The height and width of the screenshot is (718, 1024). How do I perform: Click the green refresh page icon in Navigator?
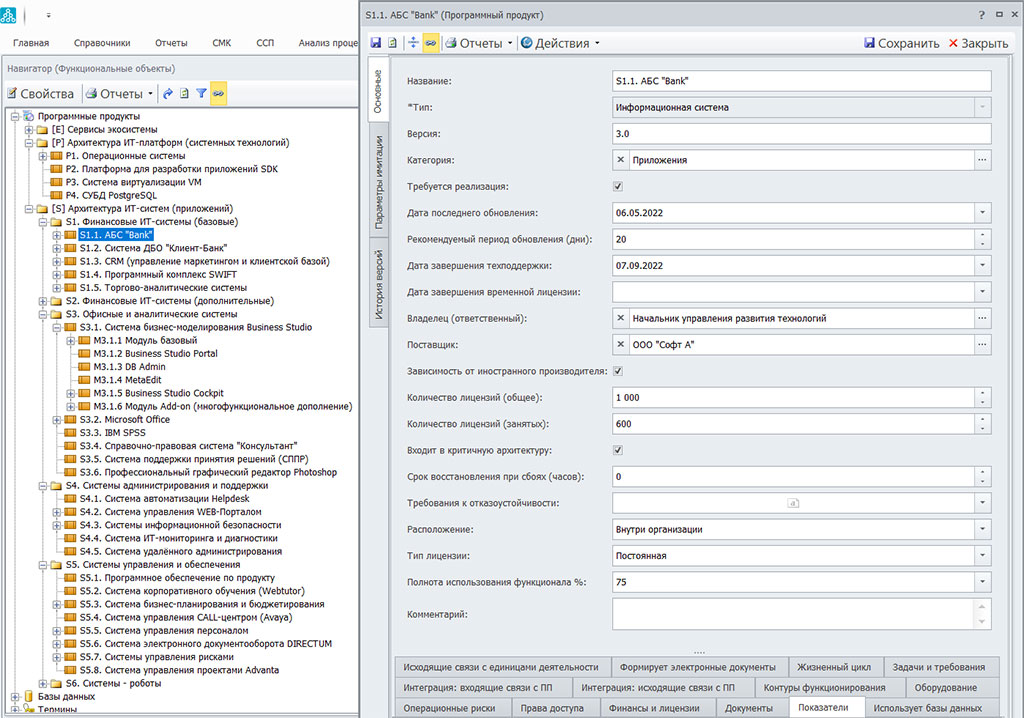[x=184, y=94]
